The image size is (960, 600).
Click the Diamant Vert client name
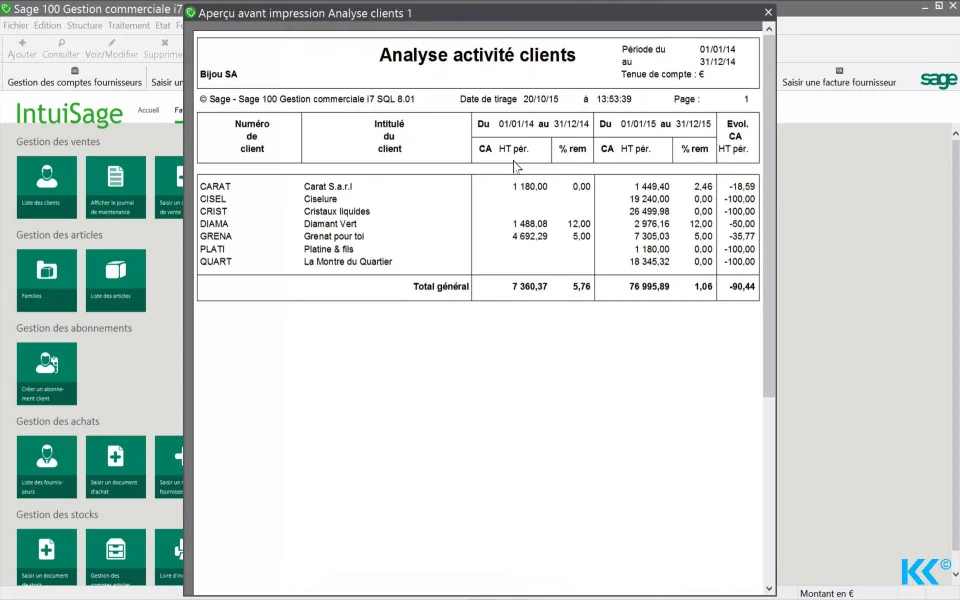[x=330, y=224]
